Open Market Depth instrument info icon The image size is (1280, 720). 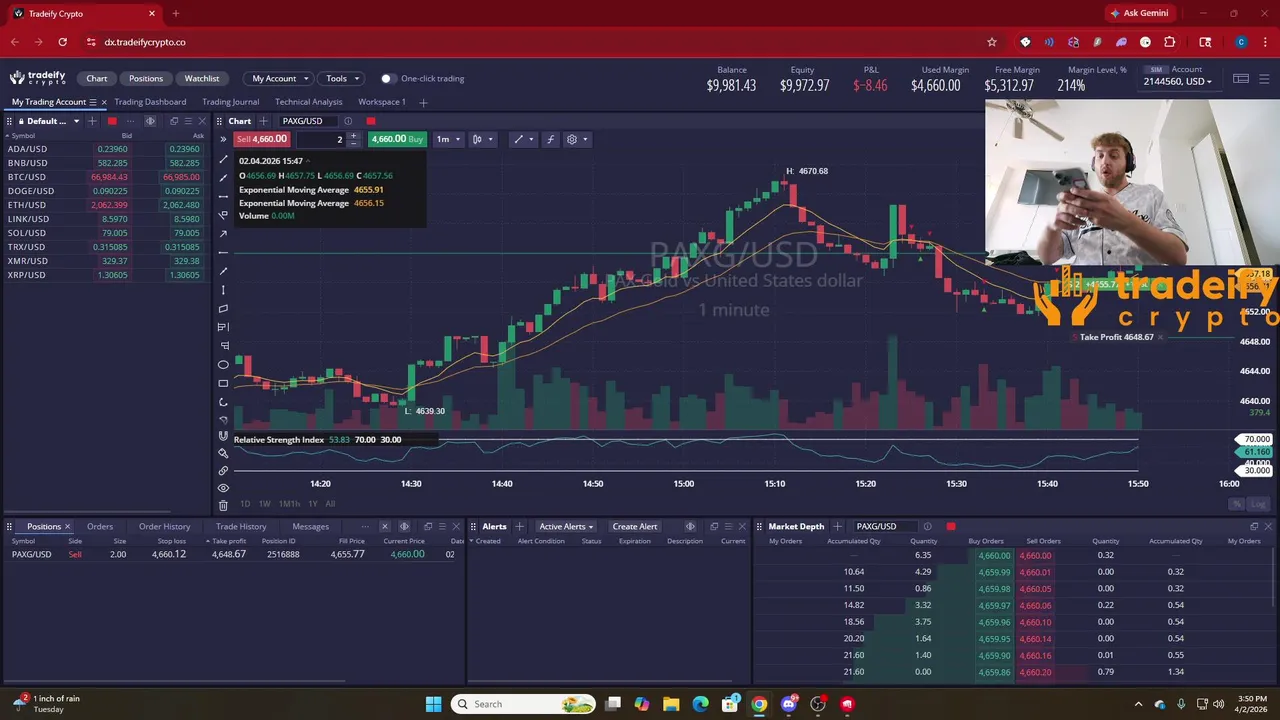pyautogui.click(x=927, y=526)
